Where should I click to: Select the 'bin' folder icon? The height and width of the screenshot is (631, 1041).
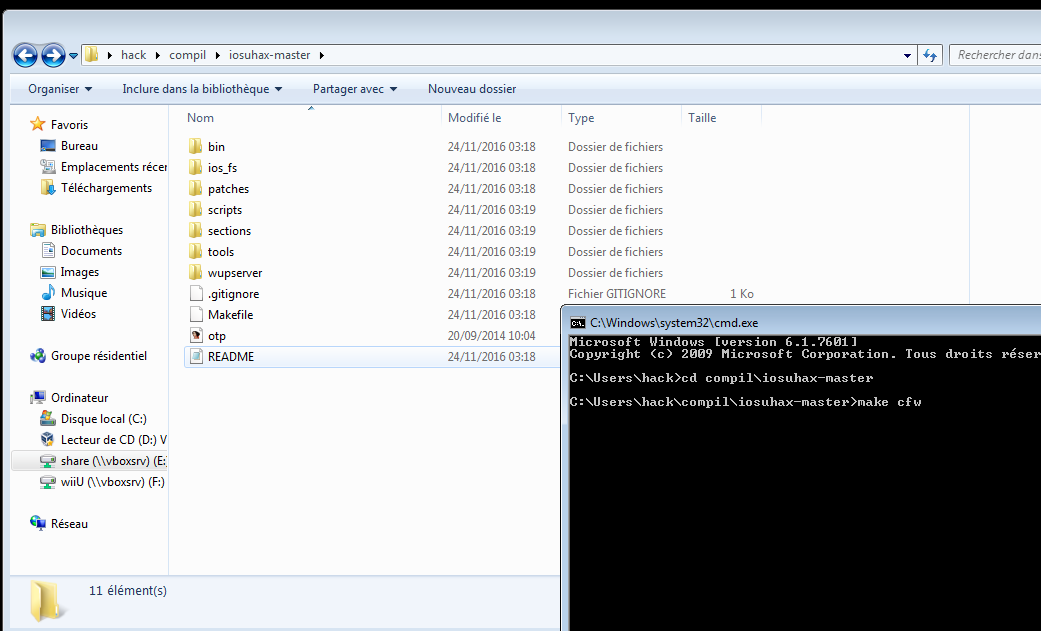195,146
